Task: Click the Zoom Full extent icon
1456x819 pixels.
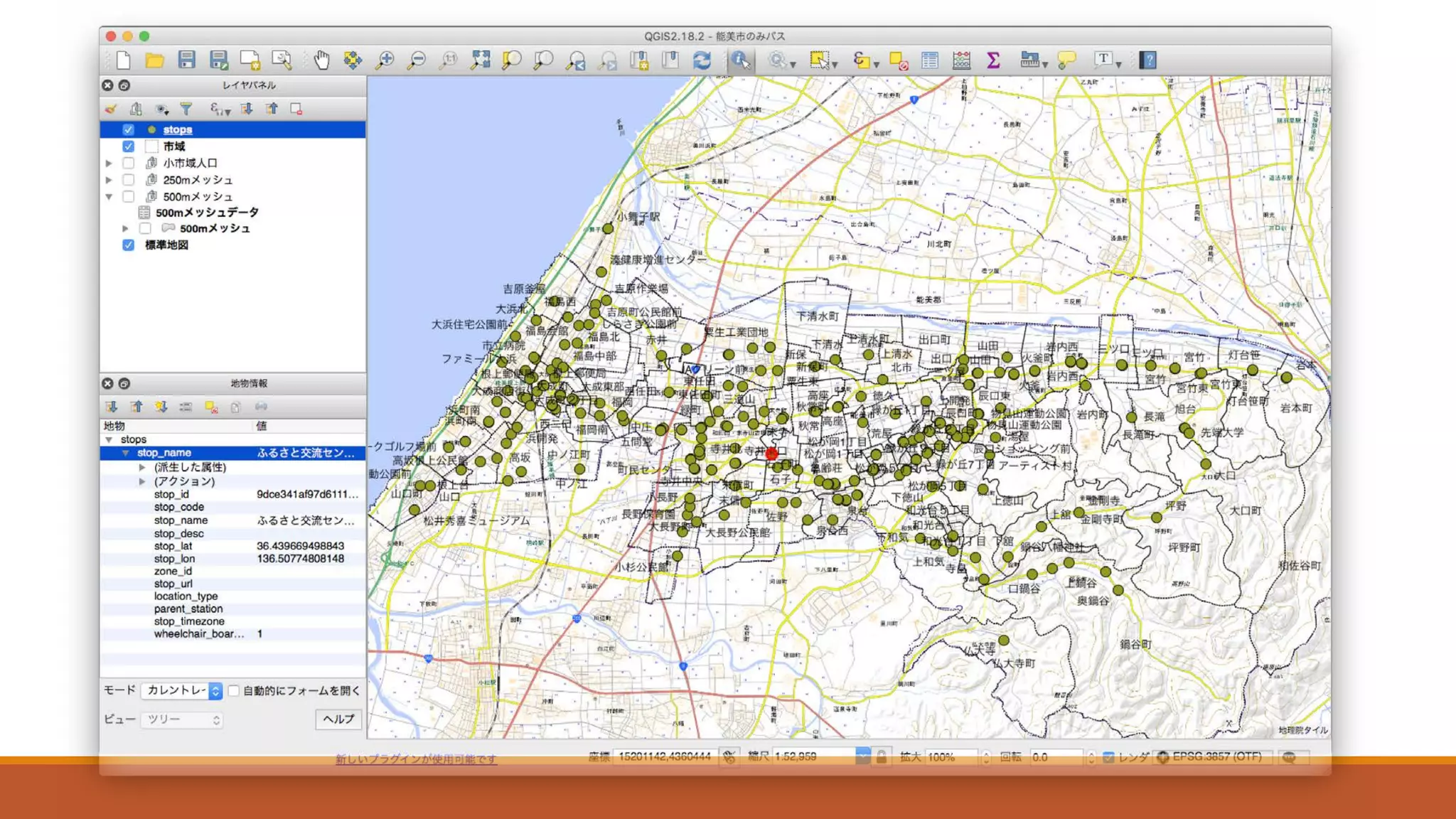Action: pyautogui.click(x=480, y=60)
